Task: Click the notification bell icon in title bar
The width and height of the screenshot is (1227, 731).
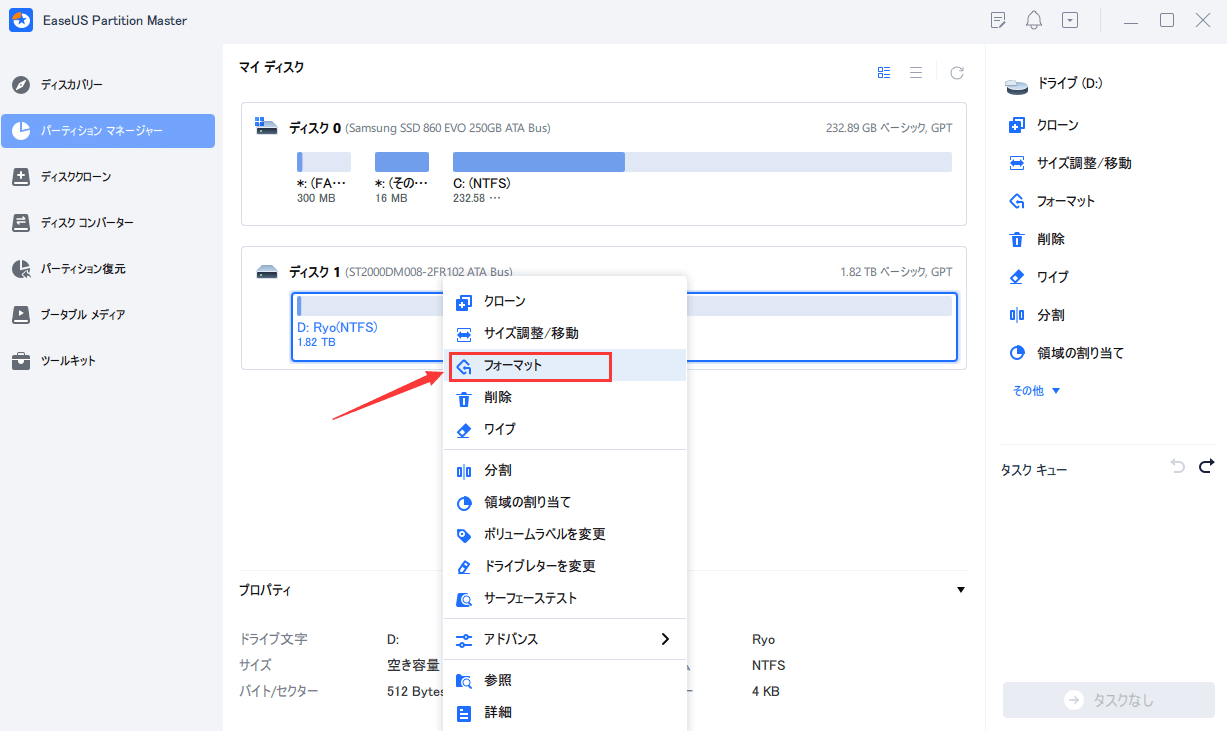Action: coord(1034,20)
